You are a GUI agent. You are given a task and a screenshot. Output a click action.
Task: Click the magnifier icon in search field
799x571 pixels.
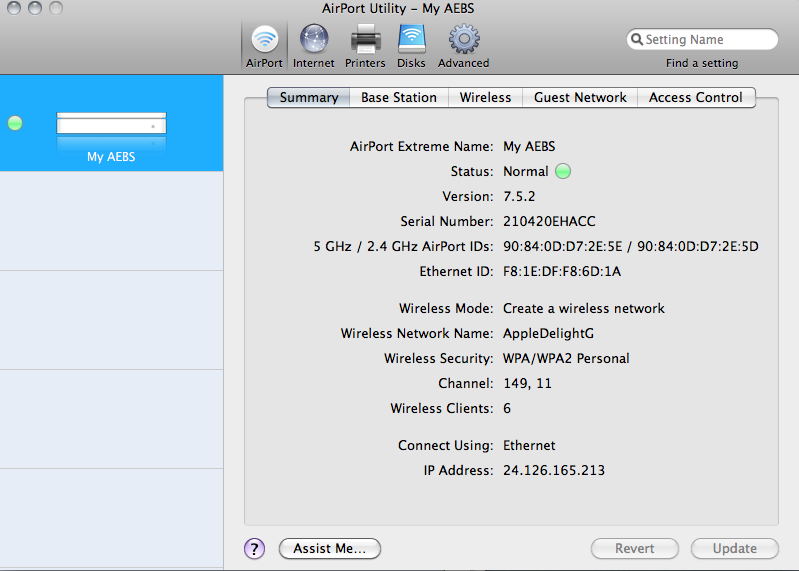(x=636, y=39)
